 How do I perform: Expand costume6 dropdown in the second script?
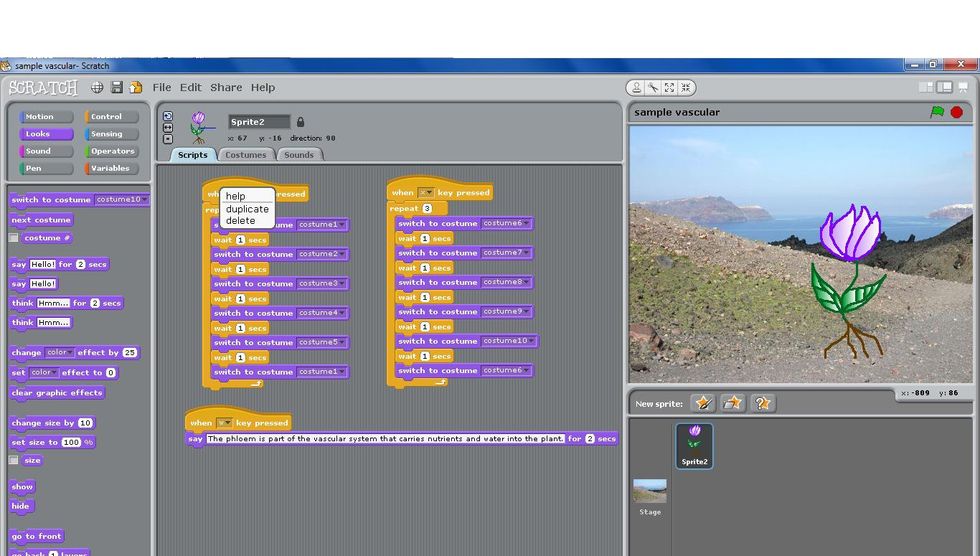click(527, 223)
